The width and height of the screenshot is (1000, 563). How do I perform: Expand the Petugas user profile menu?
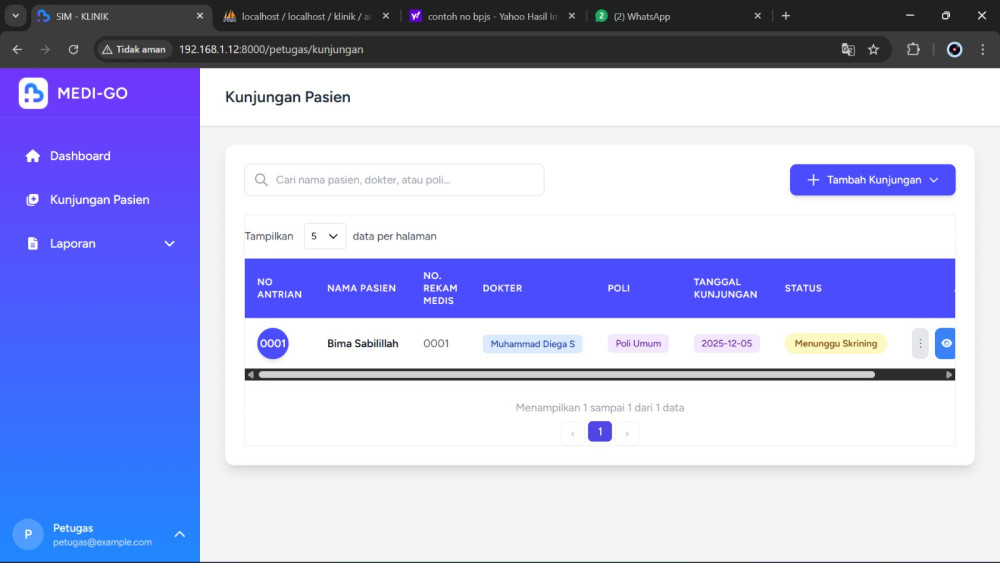coord(180,534)
